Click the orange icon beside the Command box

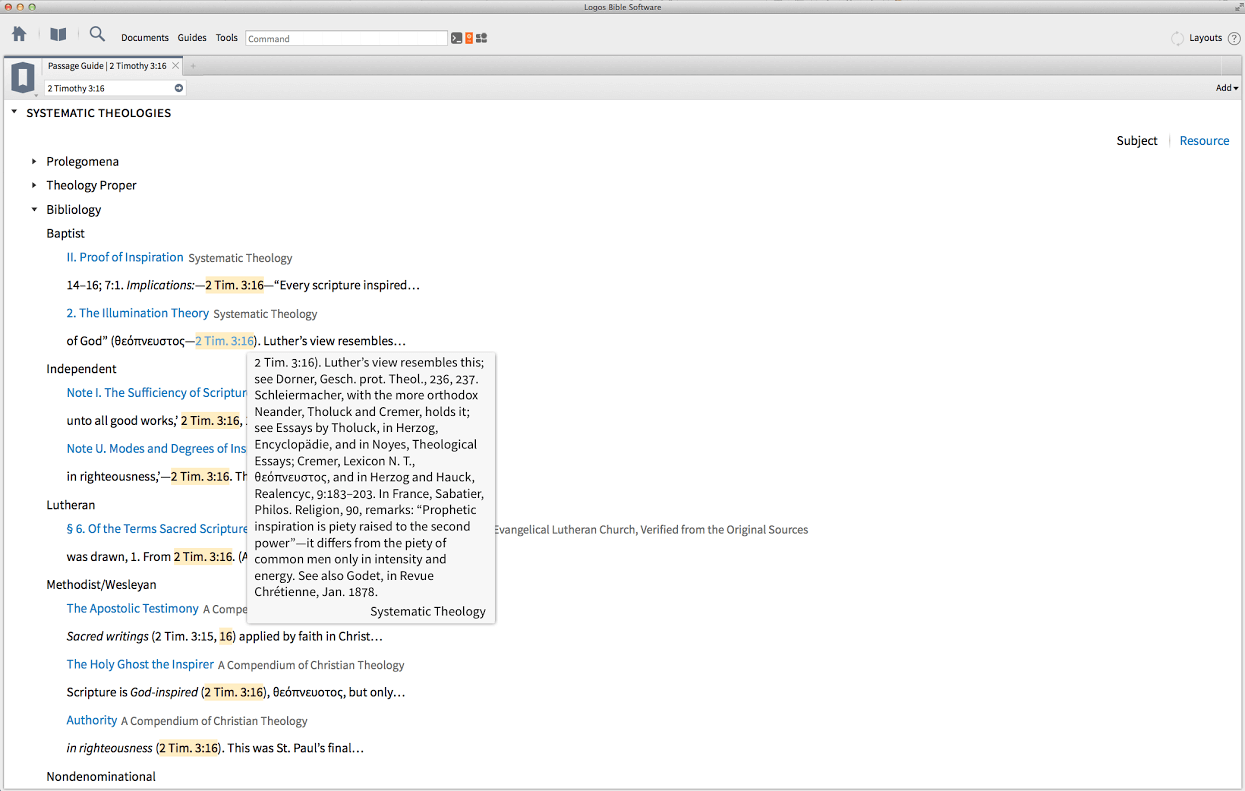click(x=469, y=38)
